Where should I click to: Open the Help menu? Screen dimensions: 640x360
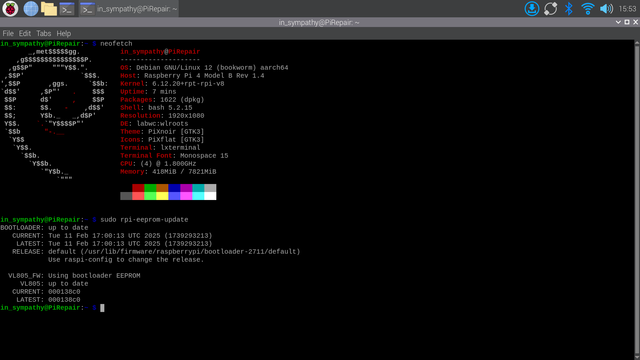click(64, 33)
